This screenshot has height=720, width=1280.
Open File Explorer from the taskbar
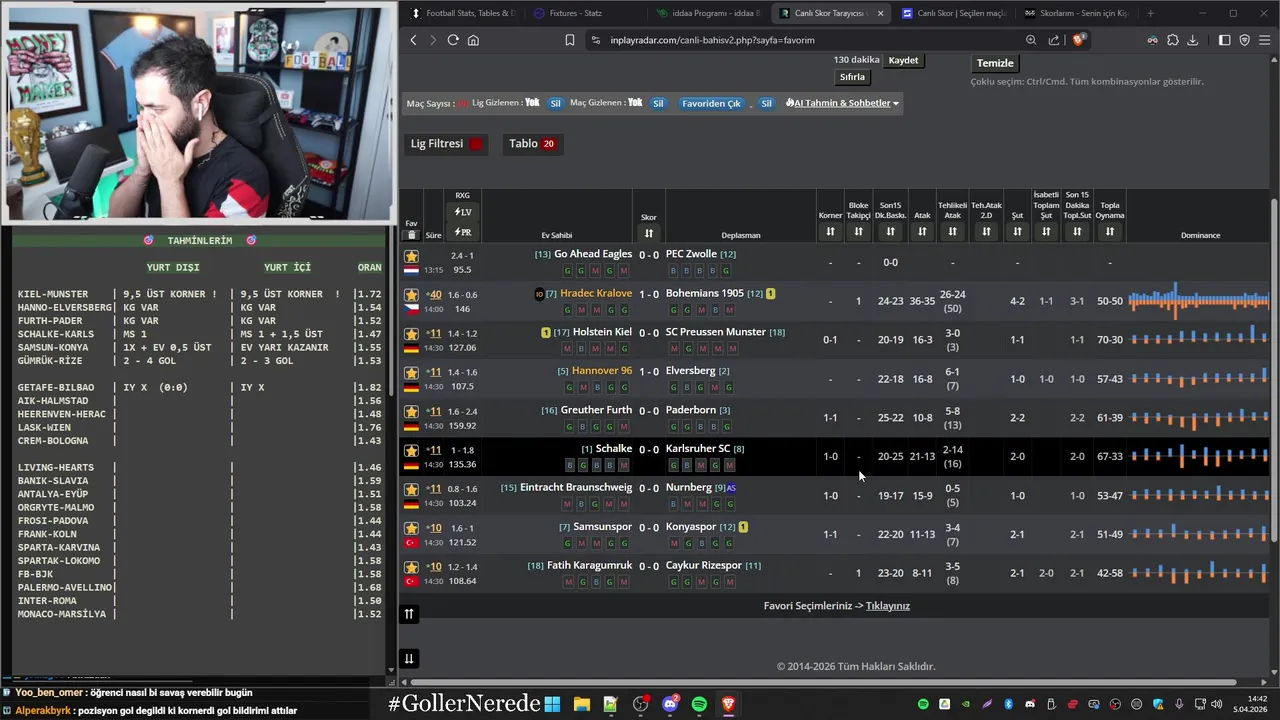(581, 704)
